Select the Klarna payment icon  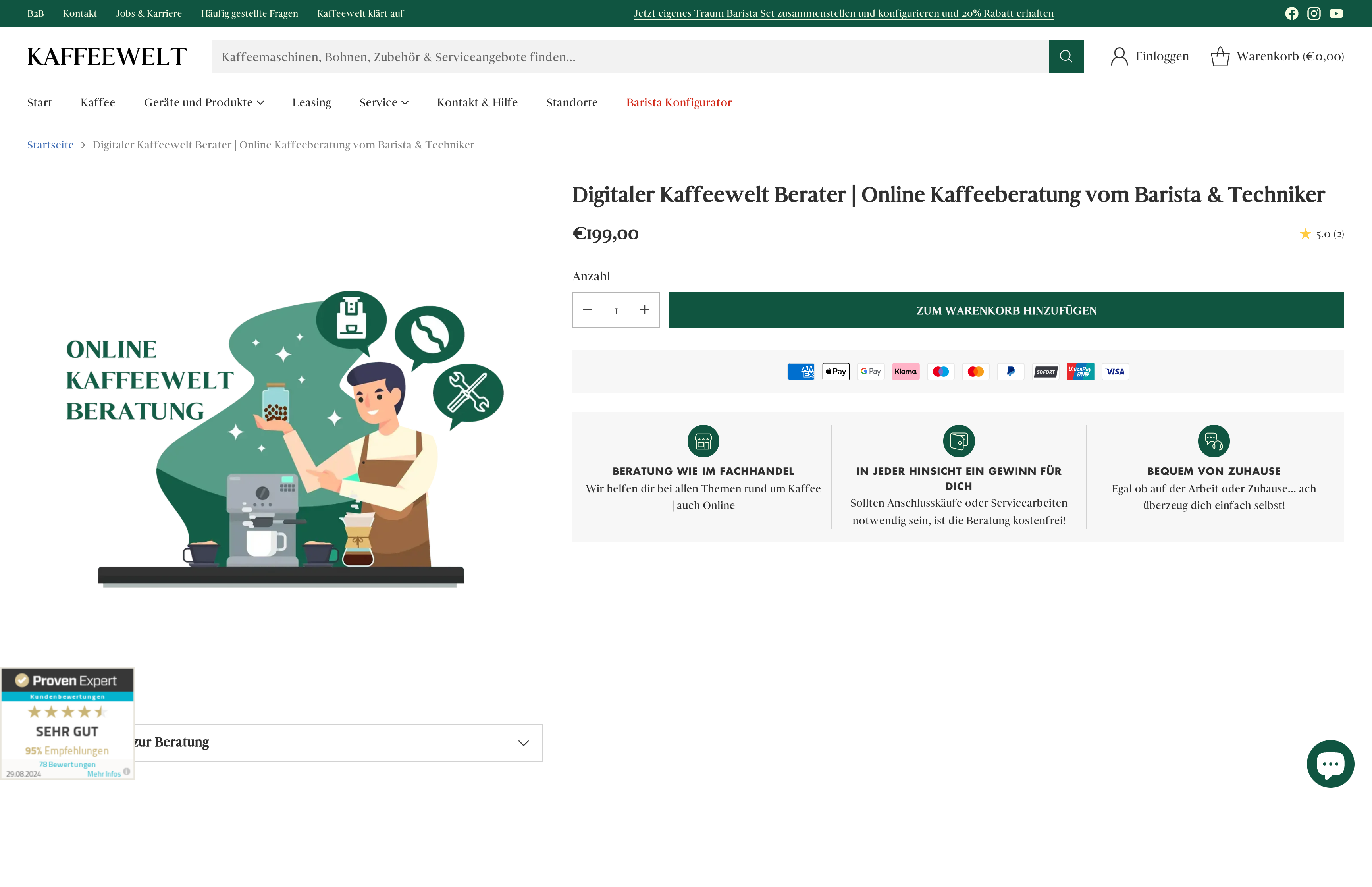[906, 372]
